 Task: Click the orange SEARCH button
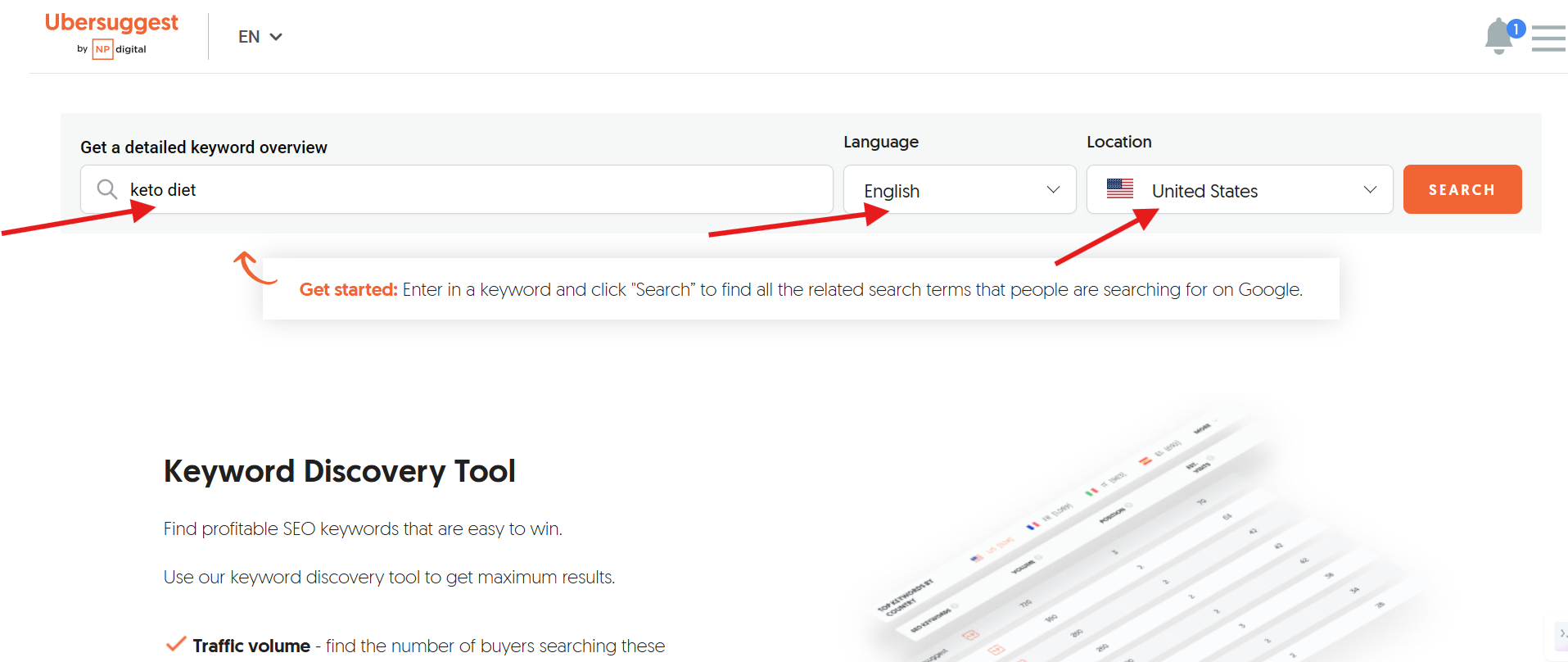(x=1462, y=189)
